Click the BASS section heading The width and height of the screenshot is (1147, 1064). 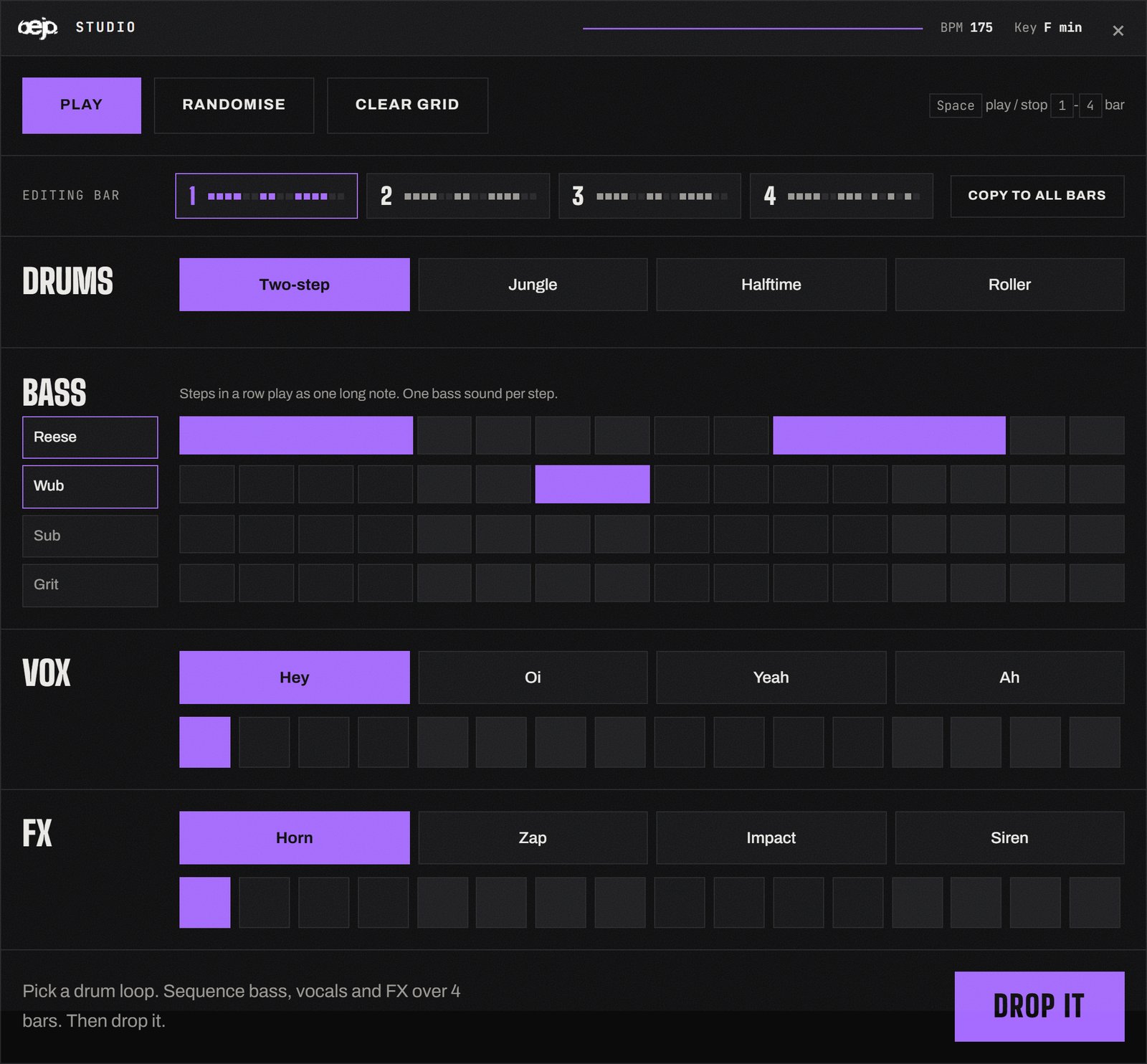(x=54, y=393)
